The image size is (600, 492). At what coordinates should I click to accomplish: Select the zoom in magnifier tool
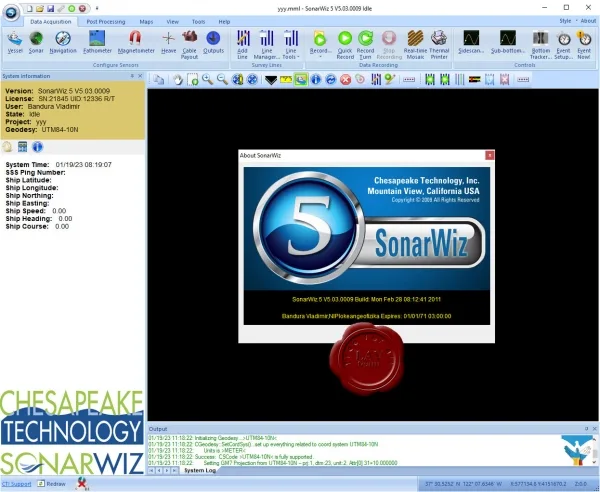click(207, 80)
